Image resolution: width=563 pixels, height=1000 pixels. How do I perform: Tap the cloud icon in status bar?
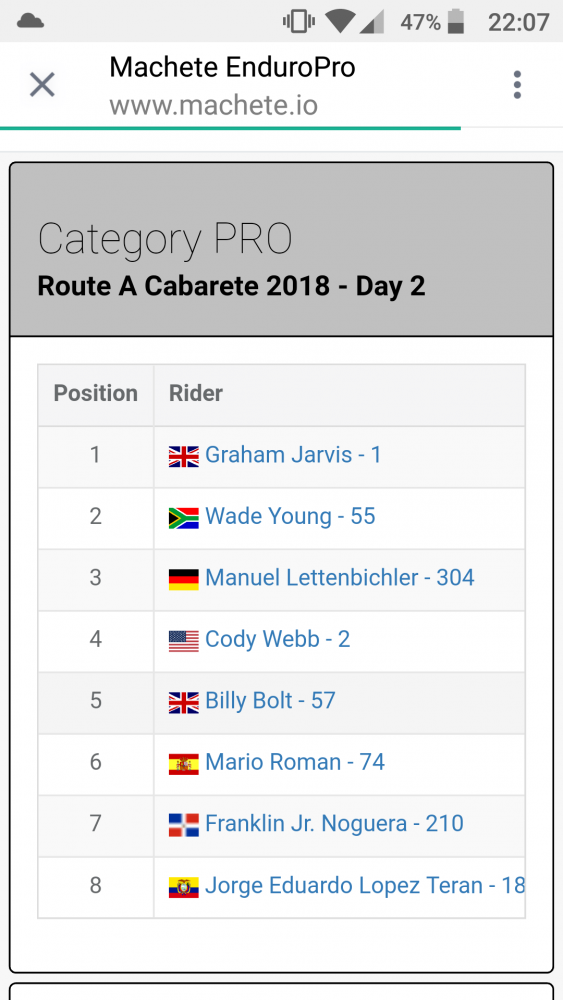pyautogui.click(x=30, y=22)
